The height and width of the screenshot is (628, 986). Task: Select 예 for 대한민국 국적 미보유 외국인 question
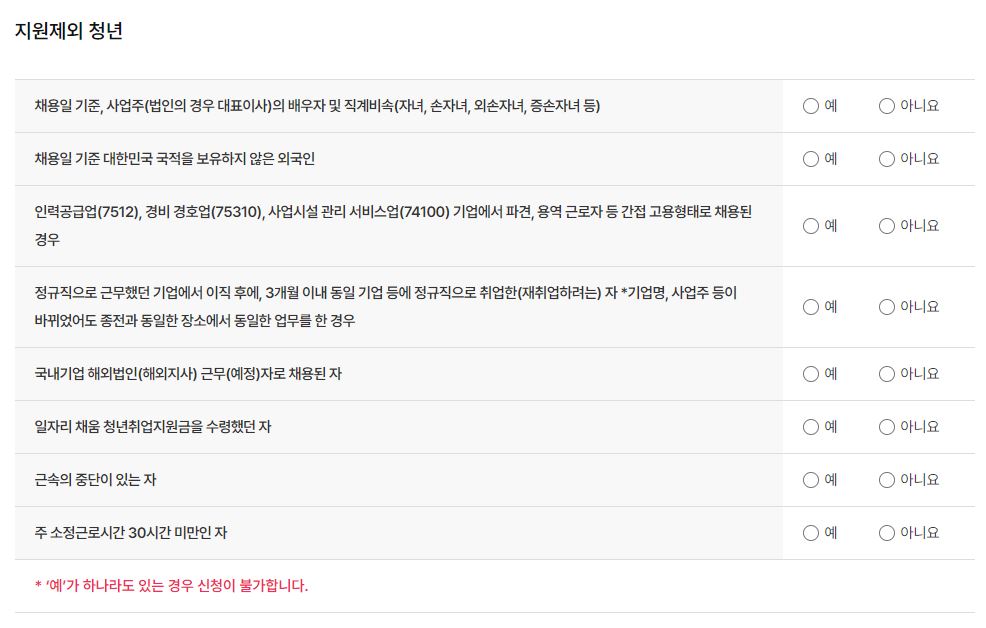click(812, 158)
